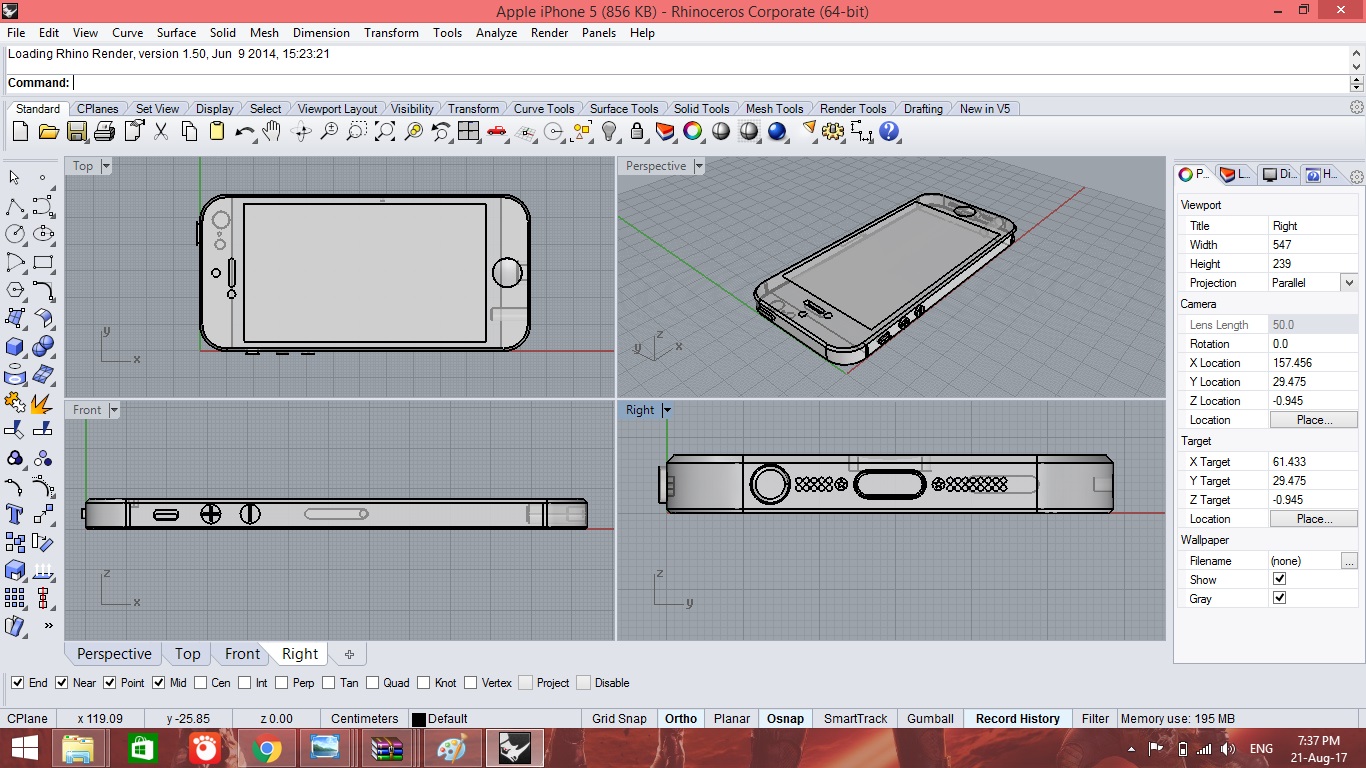
Task: Open the Right viewport title dropdown arrow
Action: [x=667, y=410]
